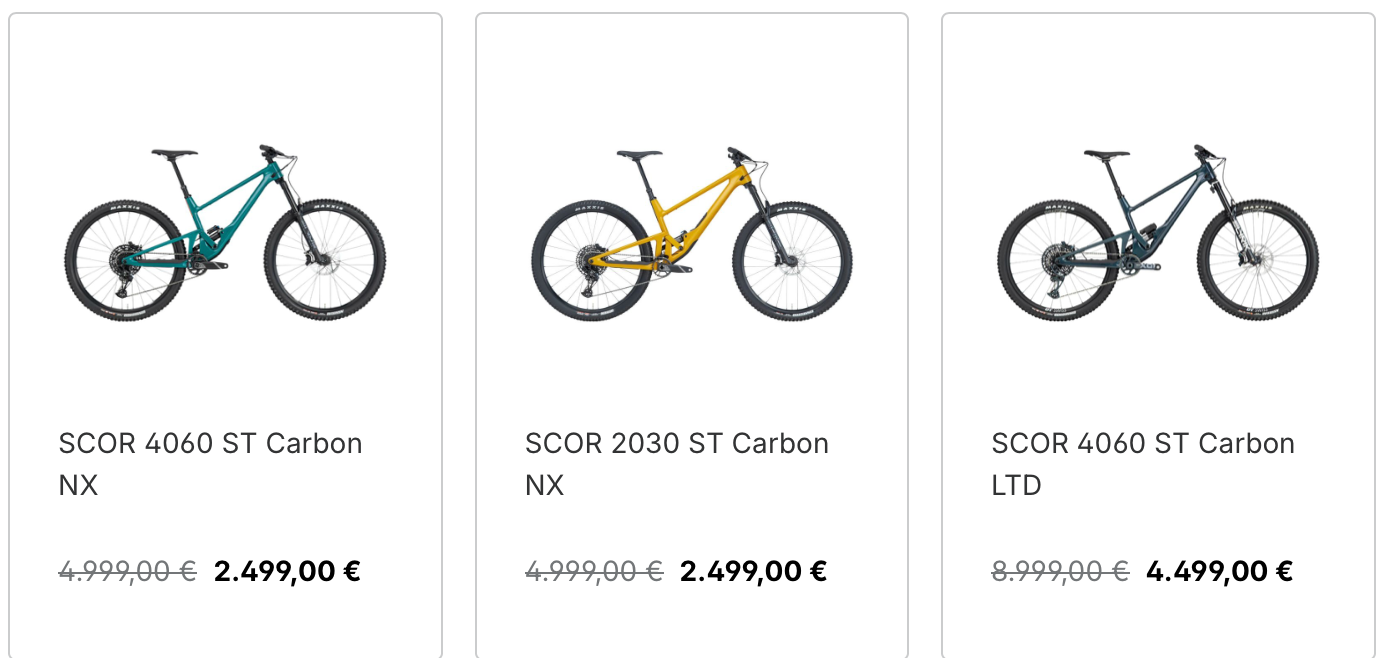
Task: Open the teal SCOR 4060 ST bike image
Action: coord(225,233)
